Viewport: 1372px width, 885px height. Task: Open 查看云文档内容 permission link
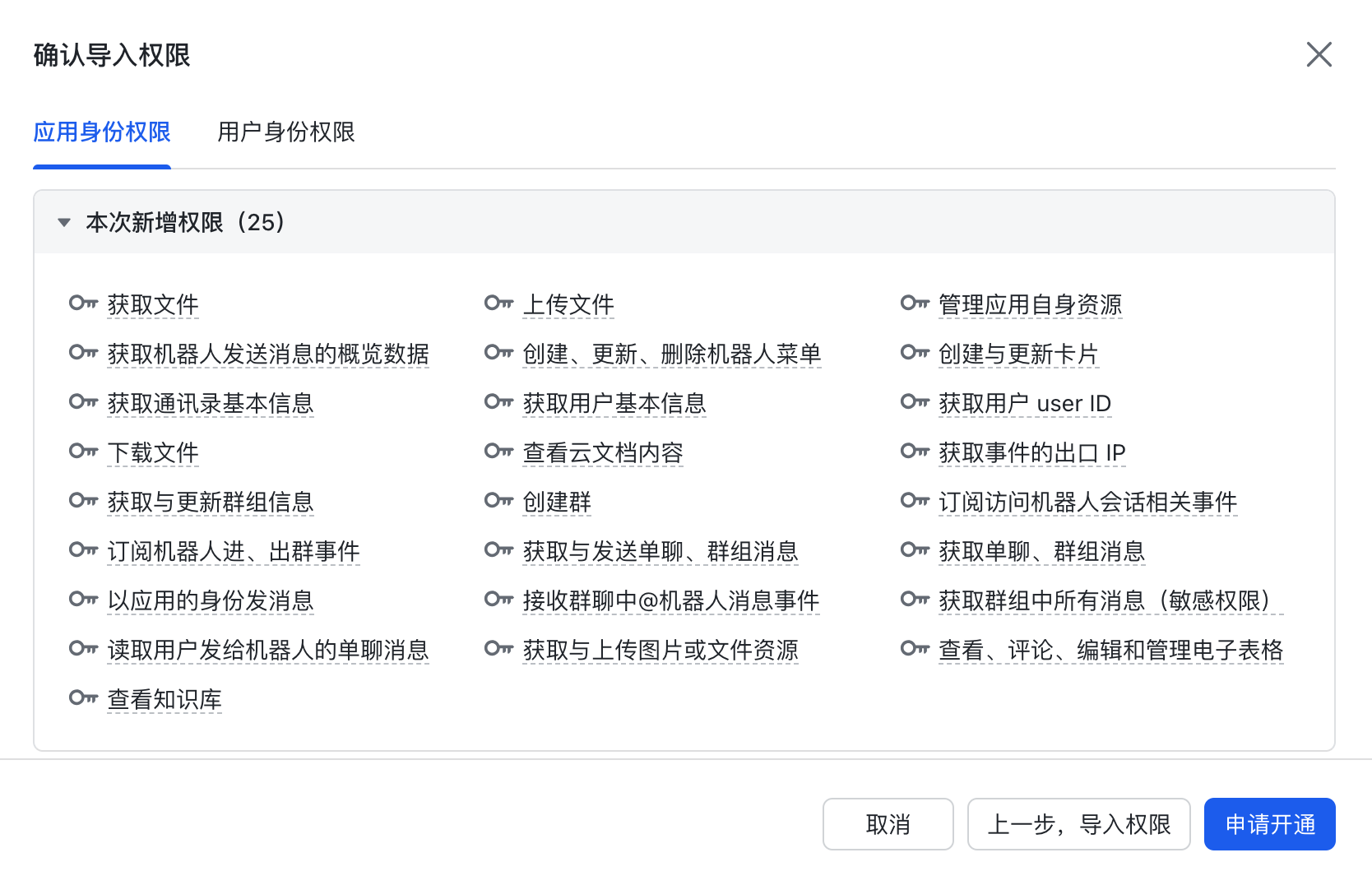pos(603,452)
